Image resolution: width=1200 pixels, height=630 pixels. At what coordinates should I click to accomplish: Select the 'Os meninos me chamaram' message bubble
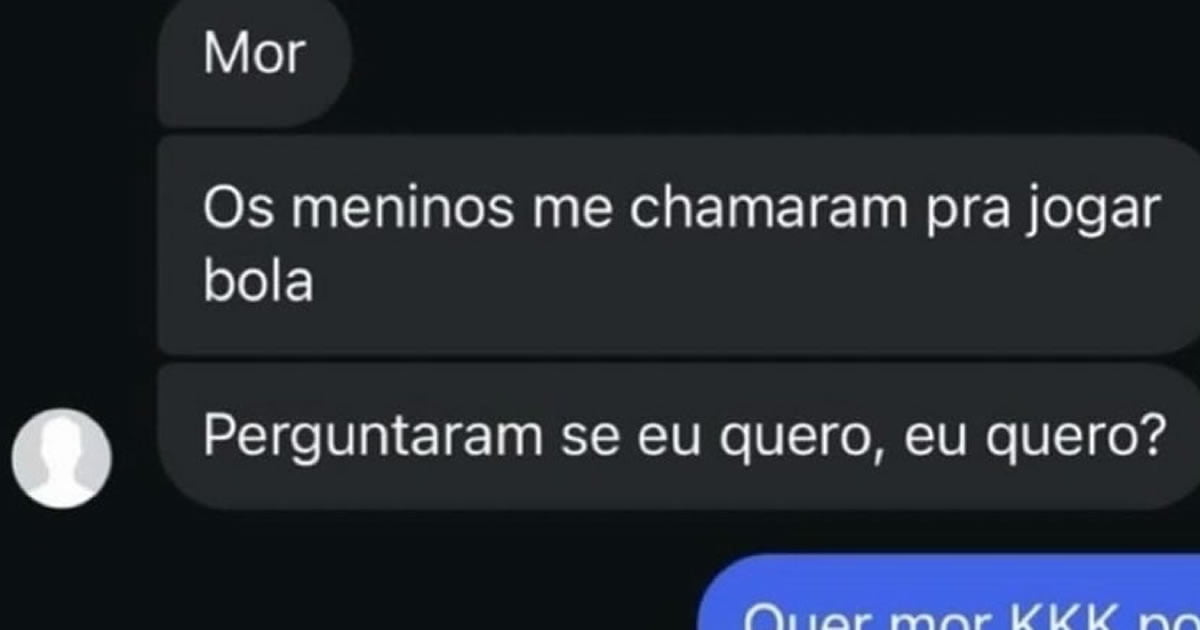tap(679, 246)
